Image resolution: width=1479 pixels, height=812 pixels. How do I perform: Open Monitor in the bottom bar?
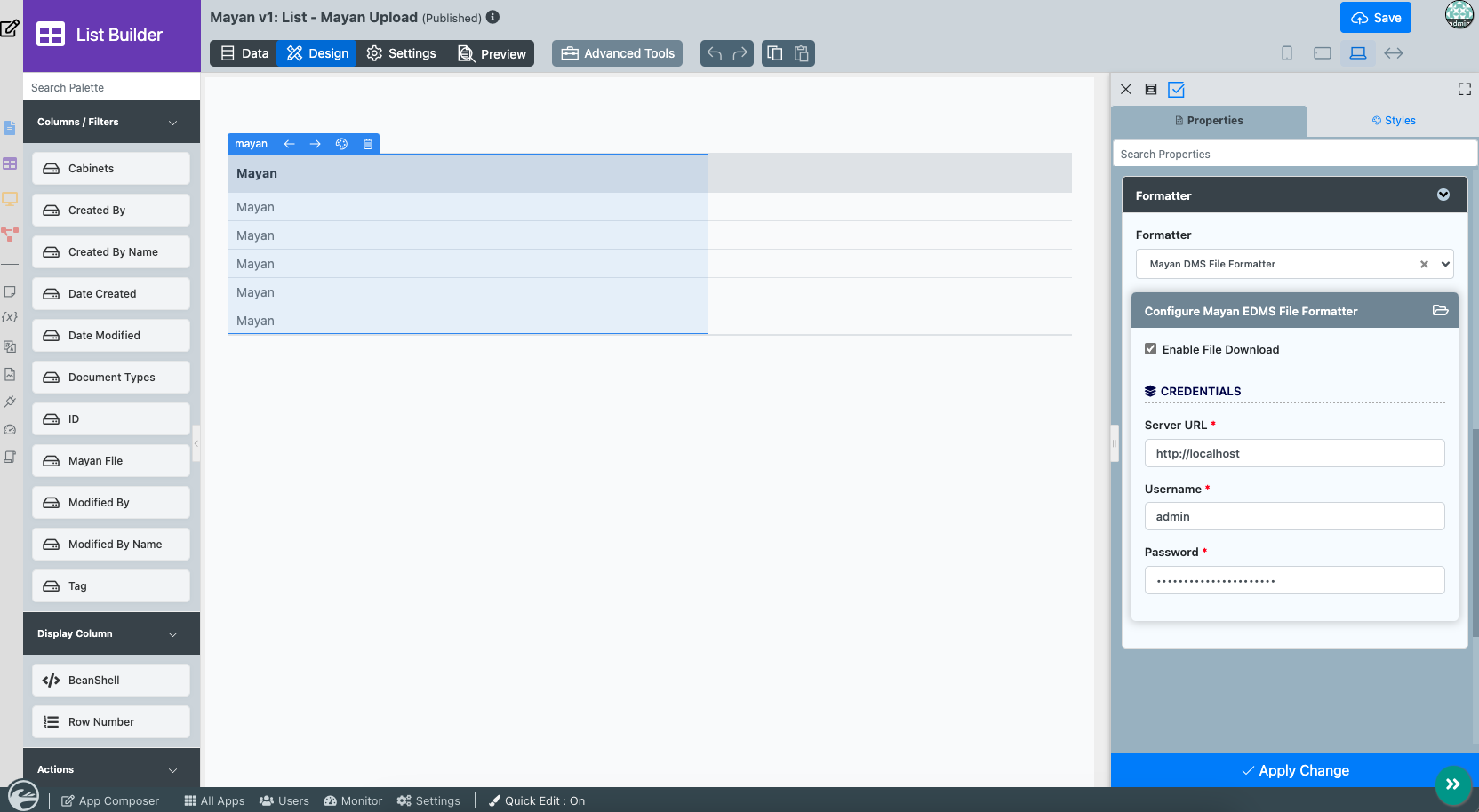click(x=353, y=800)
